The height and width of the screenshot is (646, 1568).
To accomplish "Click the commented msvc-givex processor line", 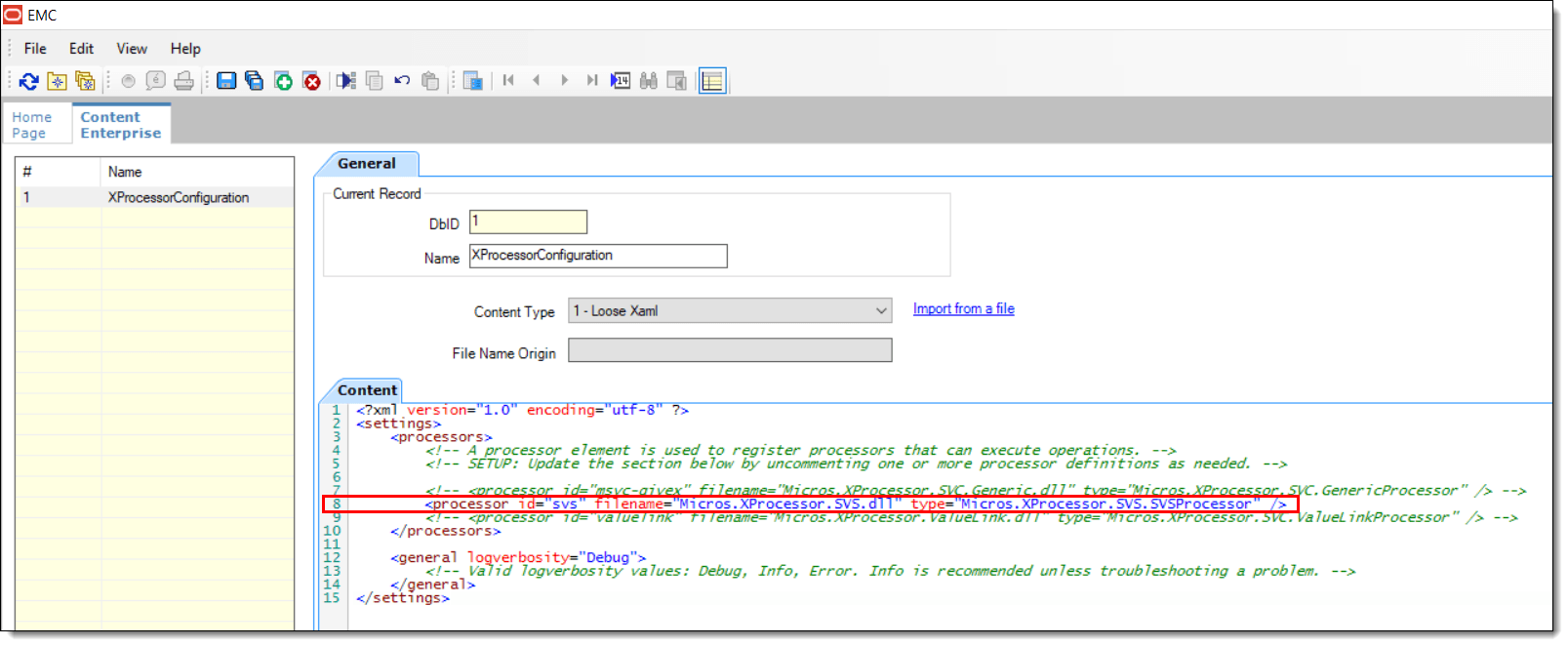I will click(x=976, y=490).
